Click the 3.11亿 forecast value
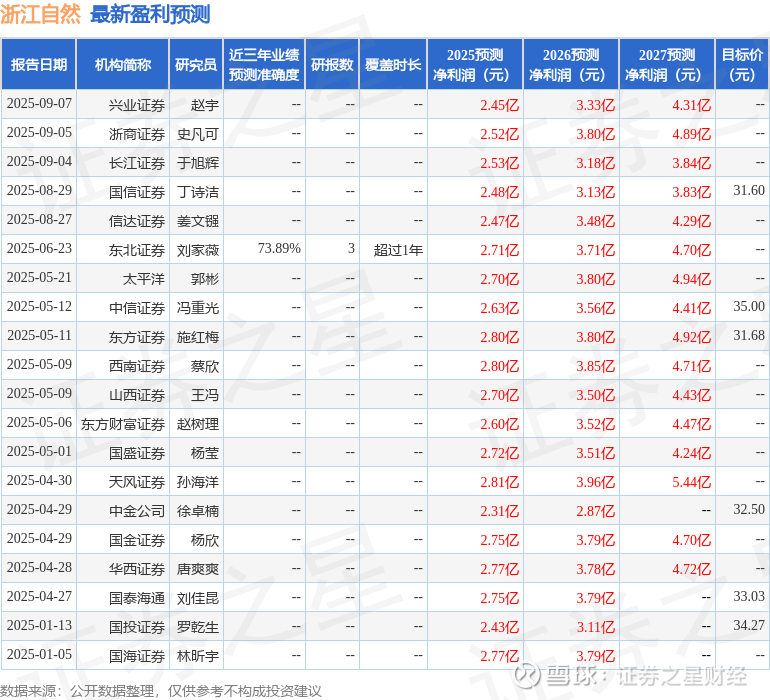770x700 pixels. (x=596, y=627)
